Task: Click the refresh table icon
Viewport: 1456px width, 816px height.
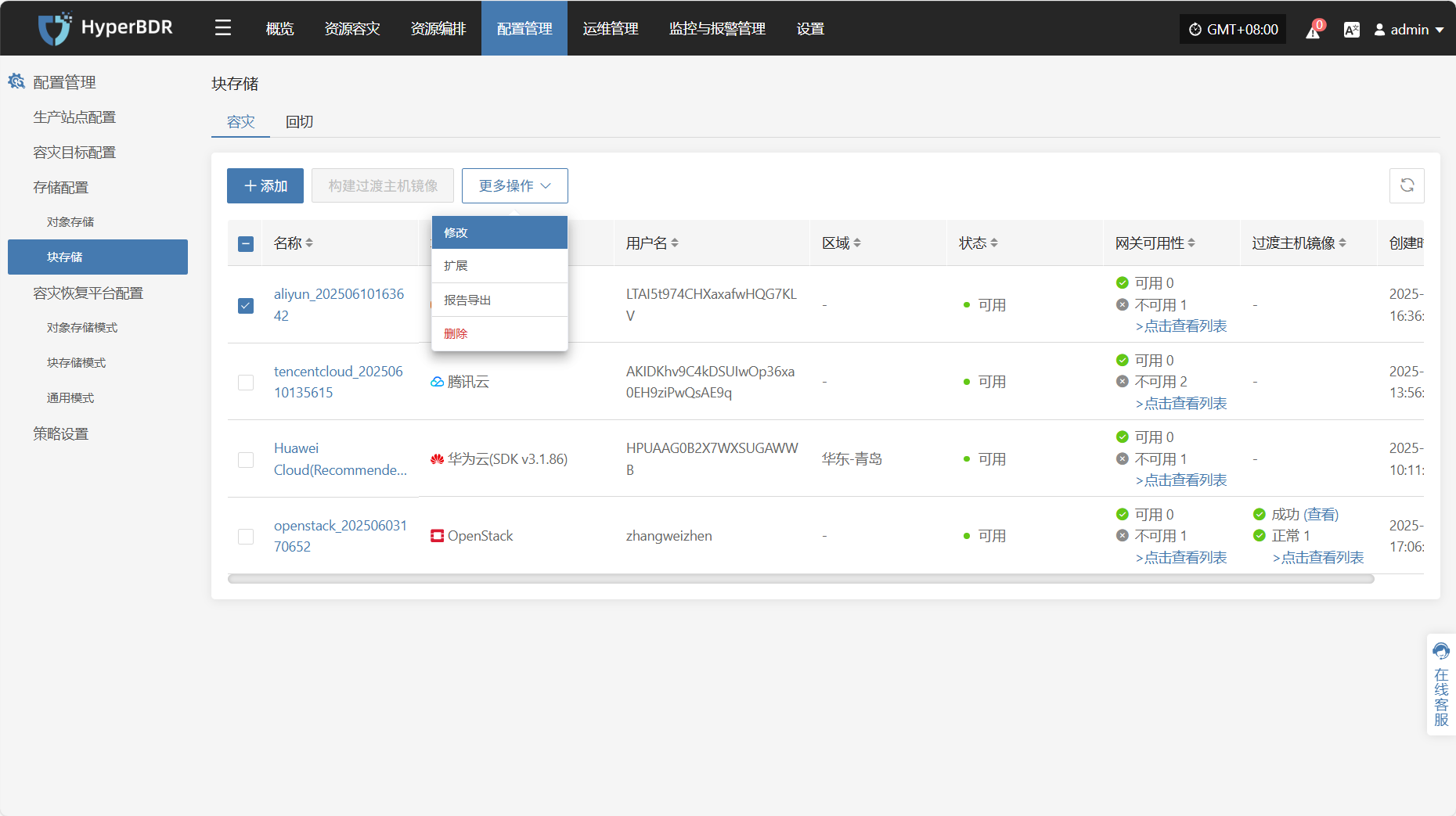Action: 1407,185
